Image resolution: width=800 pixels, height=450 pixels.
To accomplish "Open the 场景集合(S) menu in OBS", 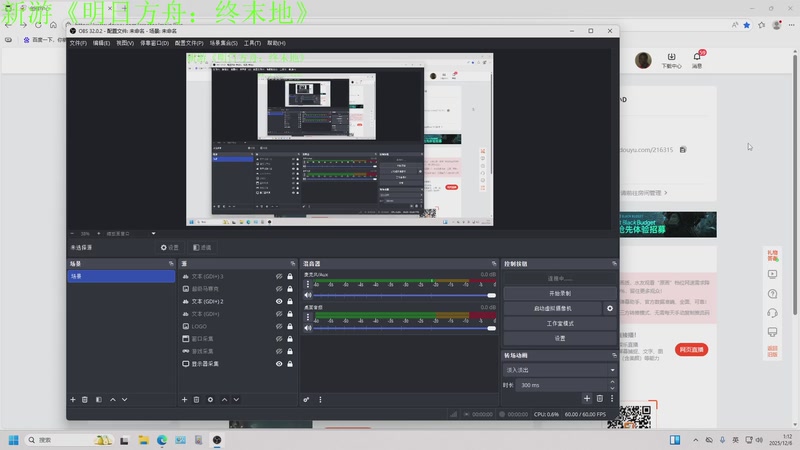I will click(223, 43).
